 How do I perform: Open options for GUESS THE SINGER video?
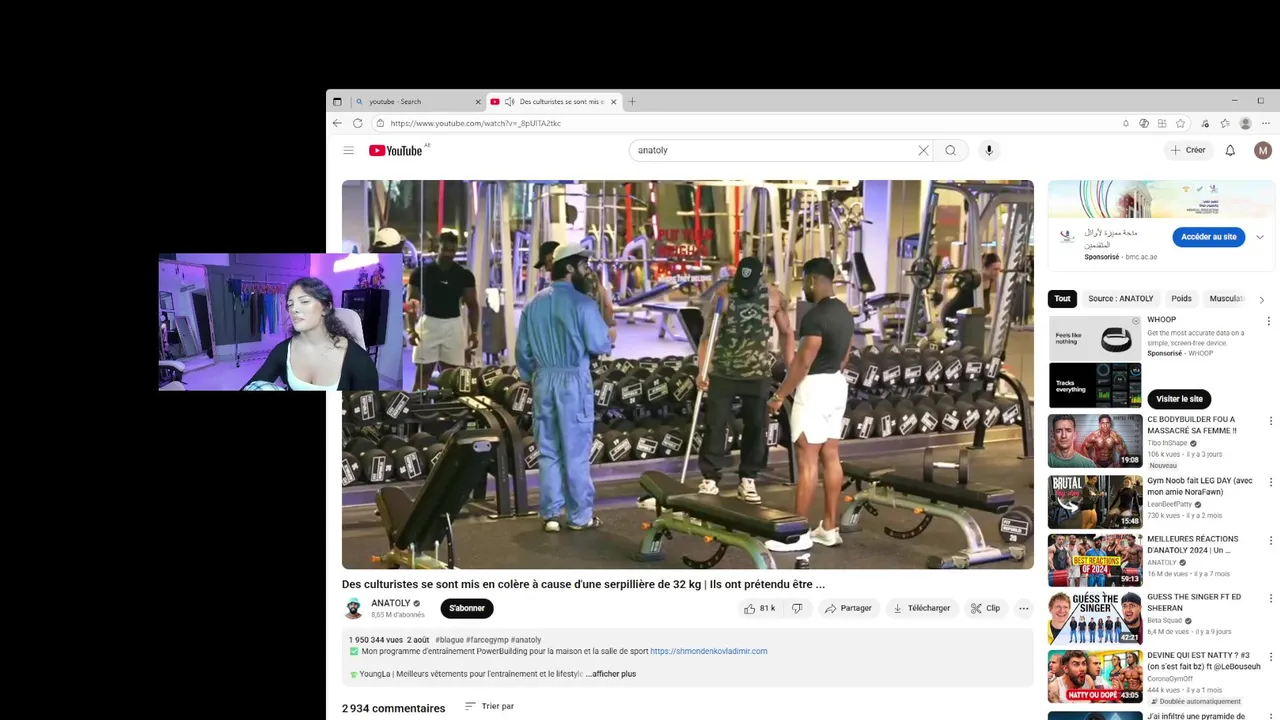pyautogui.click(x=1270, y=598)
